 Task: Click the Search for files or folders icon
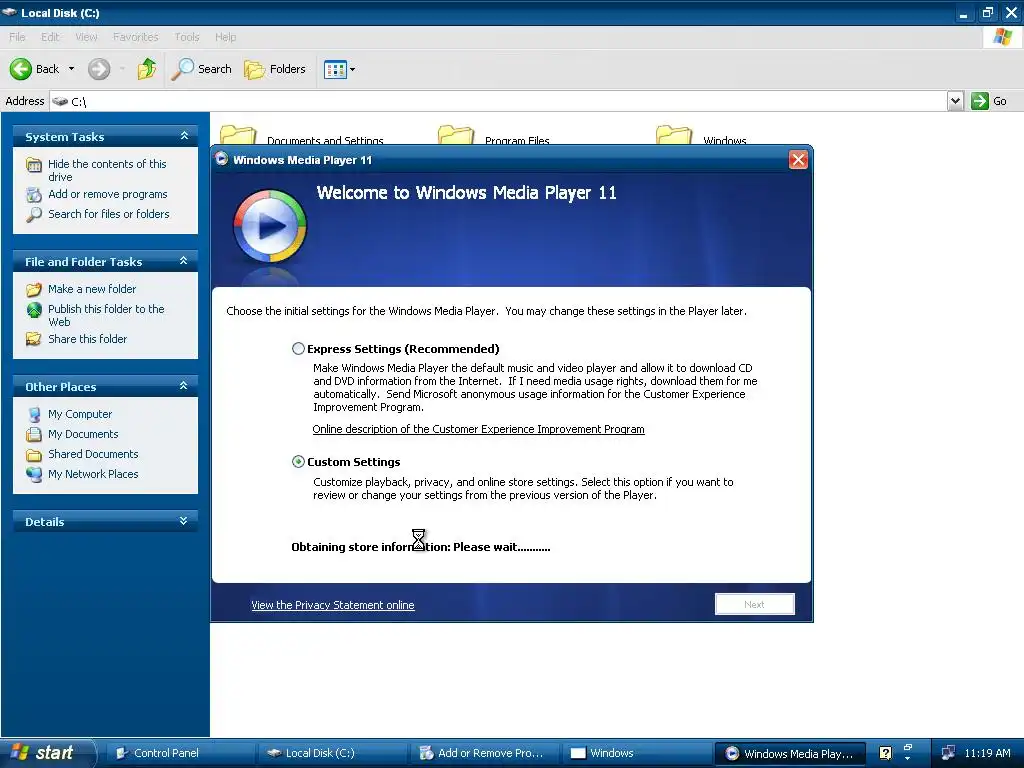point(34,214)
